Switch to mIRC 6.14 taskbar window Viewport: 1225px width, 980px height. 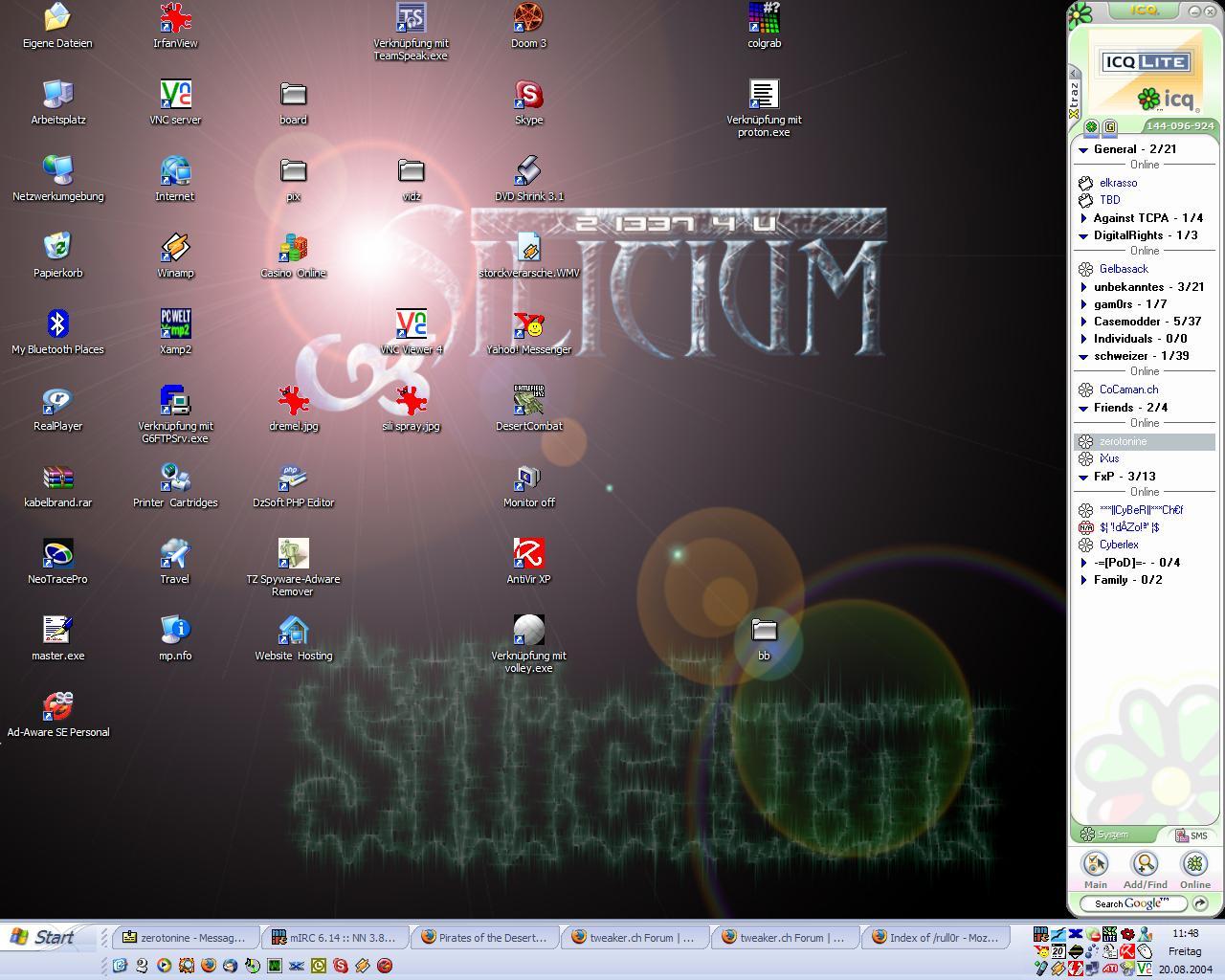coord(336,938)
